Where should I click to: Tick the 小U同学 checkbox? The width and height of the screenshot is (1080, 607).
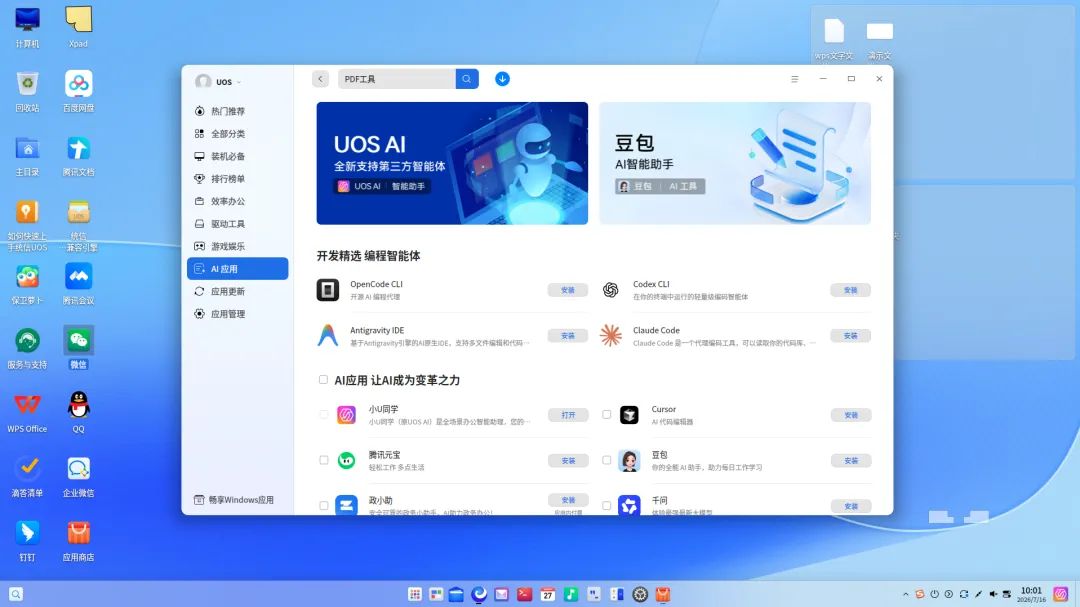324,415
